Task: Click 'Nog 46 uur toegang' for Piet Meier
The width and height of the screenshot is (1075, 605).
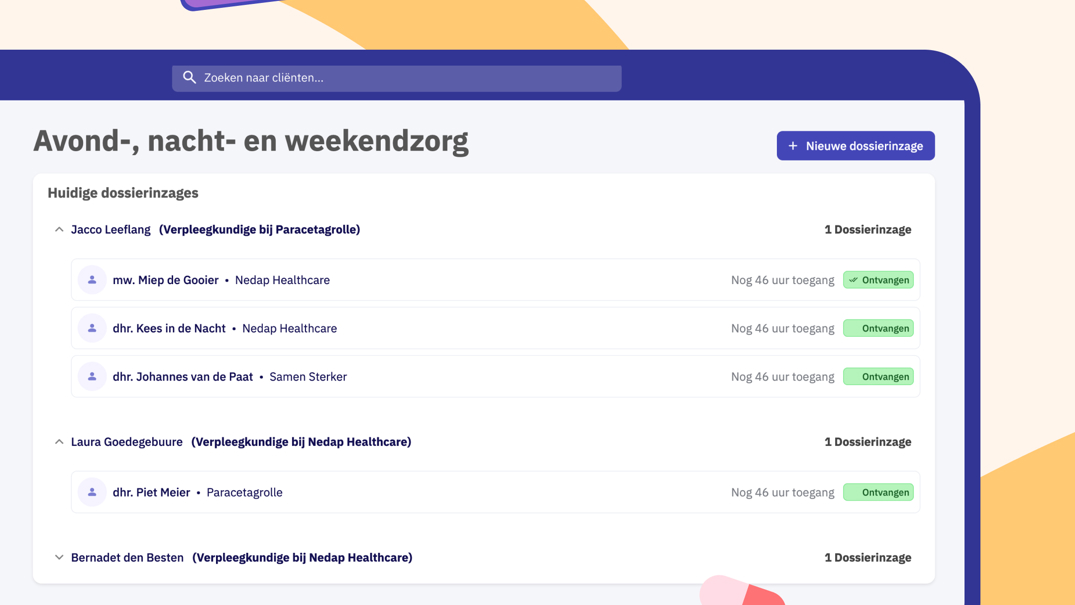Action: 782,493
